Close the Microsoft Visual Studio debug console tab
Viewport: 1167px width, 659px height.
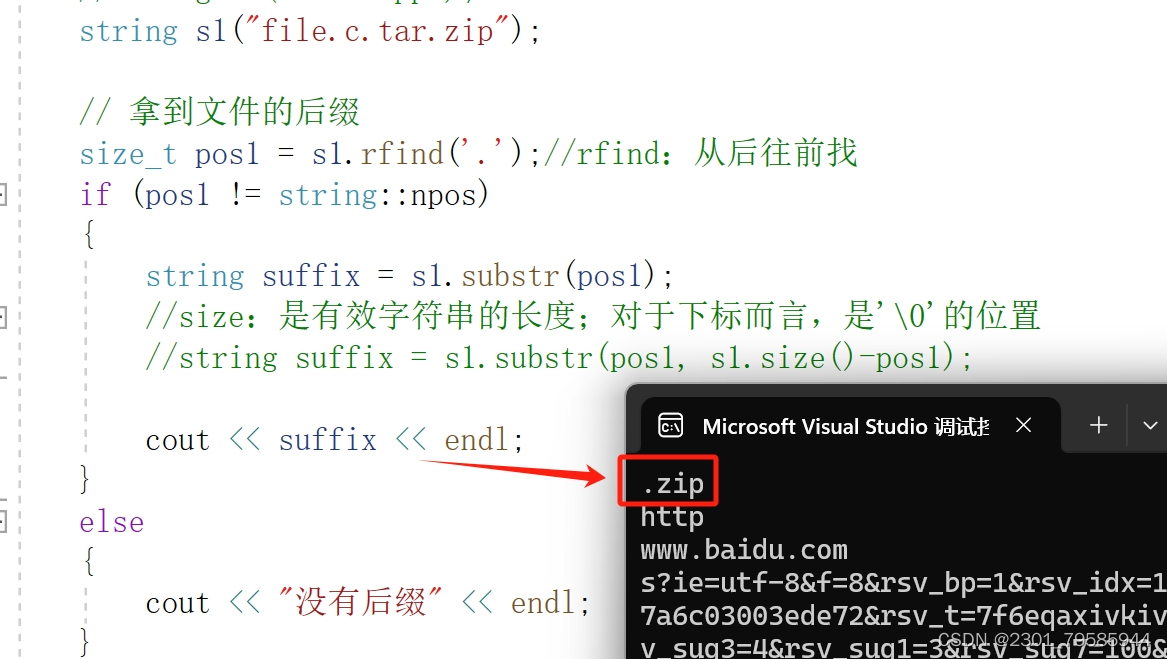(x=1023, y=425)
